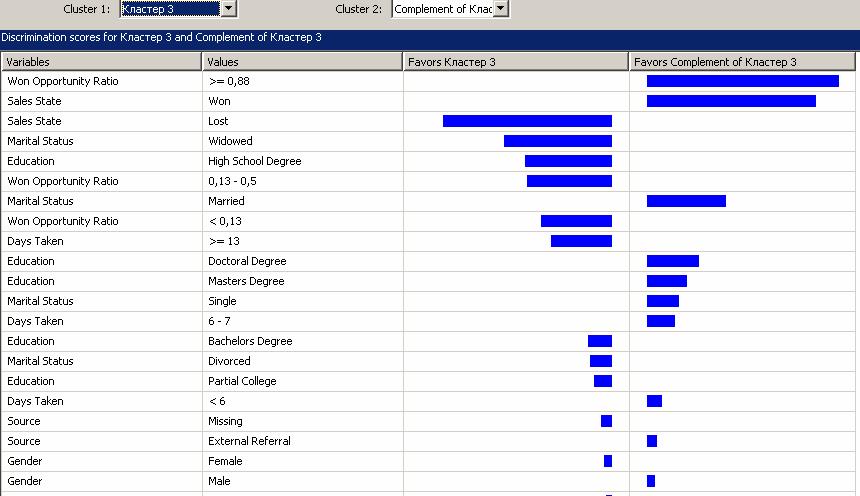860x496 pixels.
Task: Click 'Marital Status' in the Widowed row
Action: pos(40,141)
